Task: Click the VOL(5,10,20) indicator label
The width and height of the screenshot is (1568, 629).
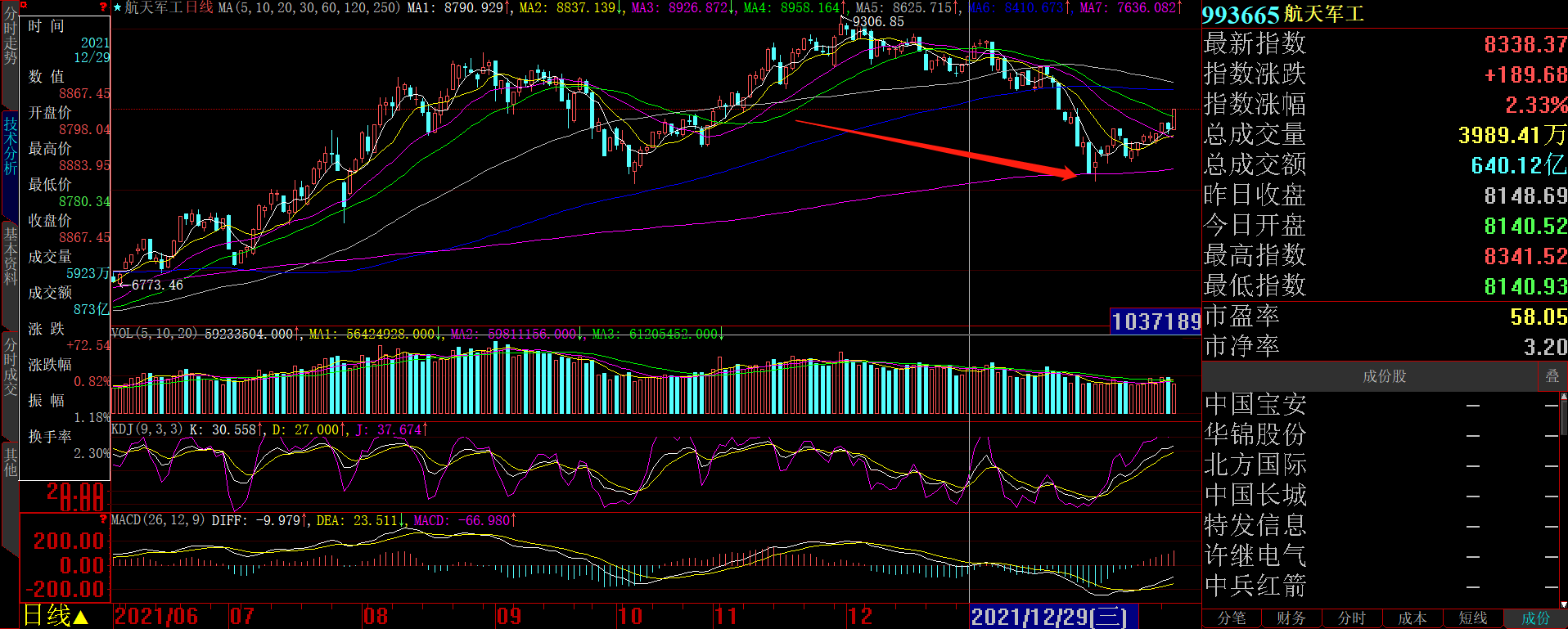Action: click(x=155, y=334)
